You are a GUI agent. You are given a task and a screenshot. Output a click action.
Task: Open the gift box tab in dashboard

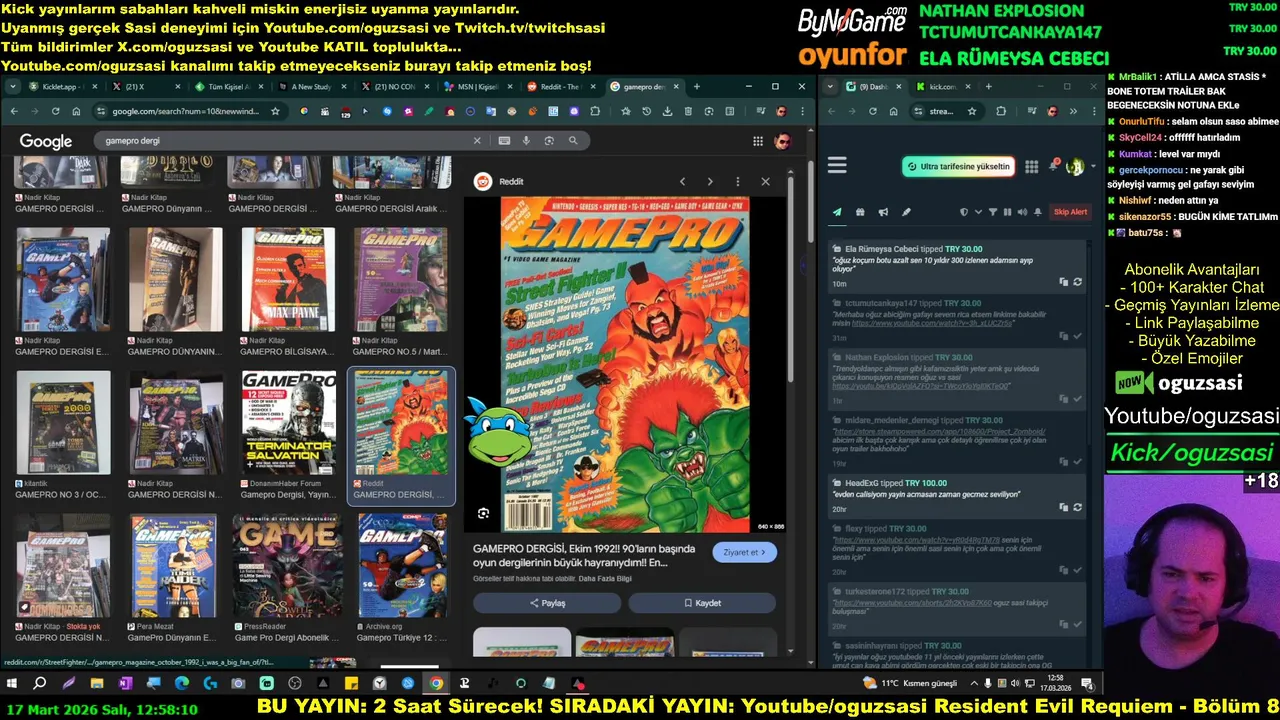pyautogui.click(x=860, y=212)
